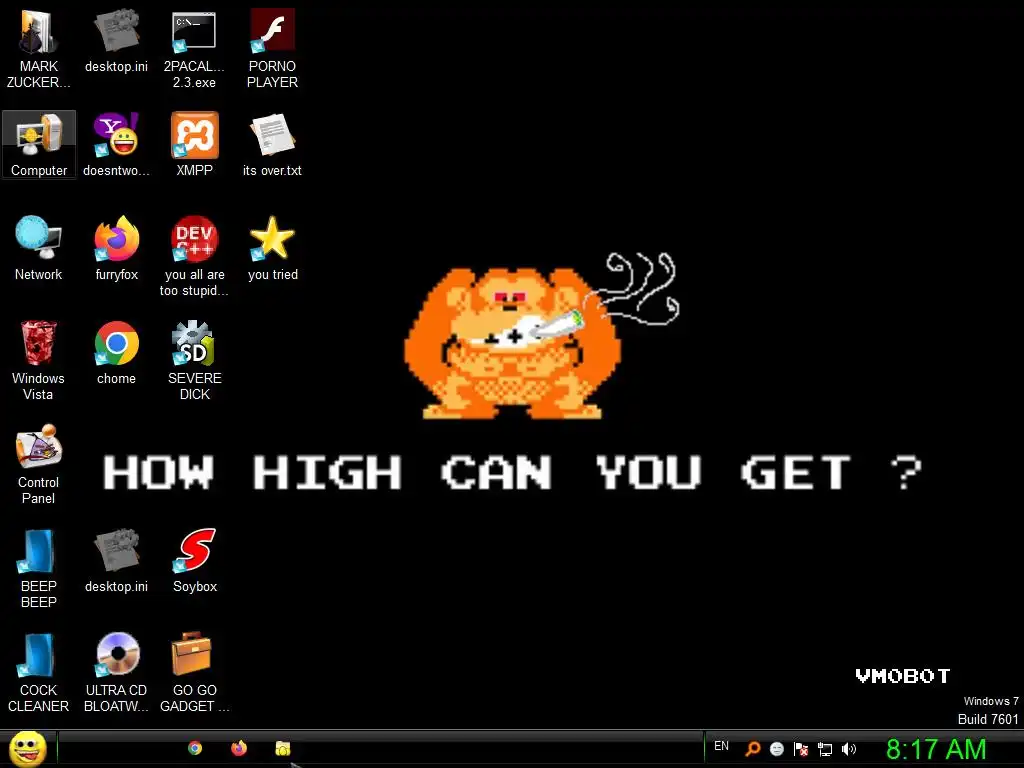Open the its over.txt file
The width and height of the screenshot is (1024, 768).
pos(272,144)
